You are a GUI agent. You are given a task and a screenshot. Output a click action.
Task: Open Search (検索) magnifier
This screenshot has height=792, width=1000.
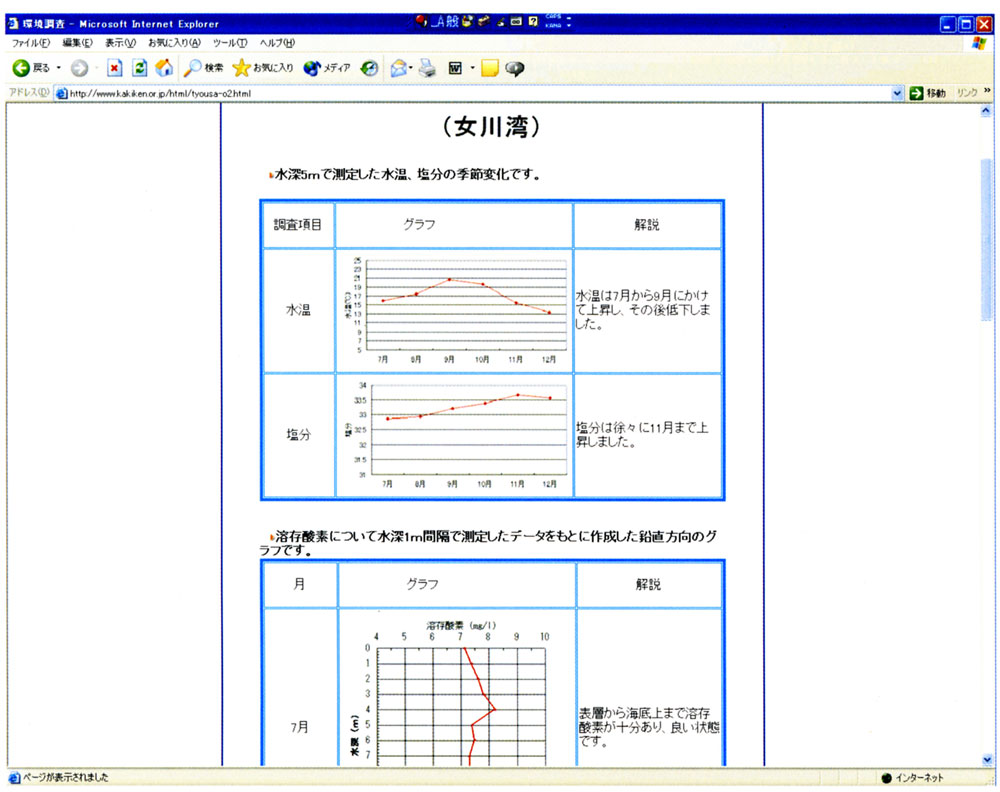pyautogui.click(x=203, y=68)
